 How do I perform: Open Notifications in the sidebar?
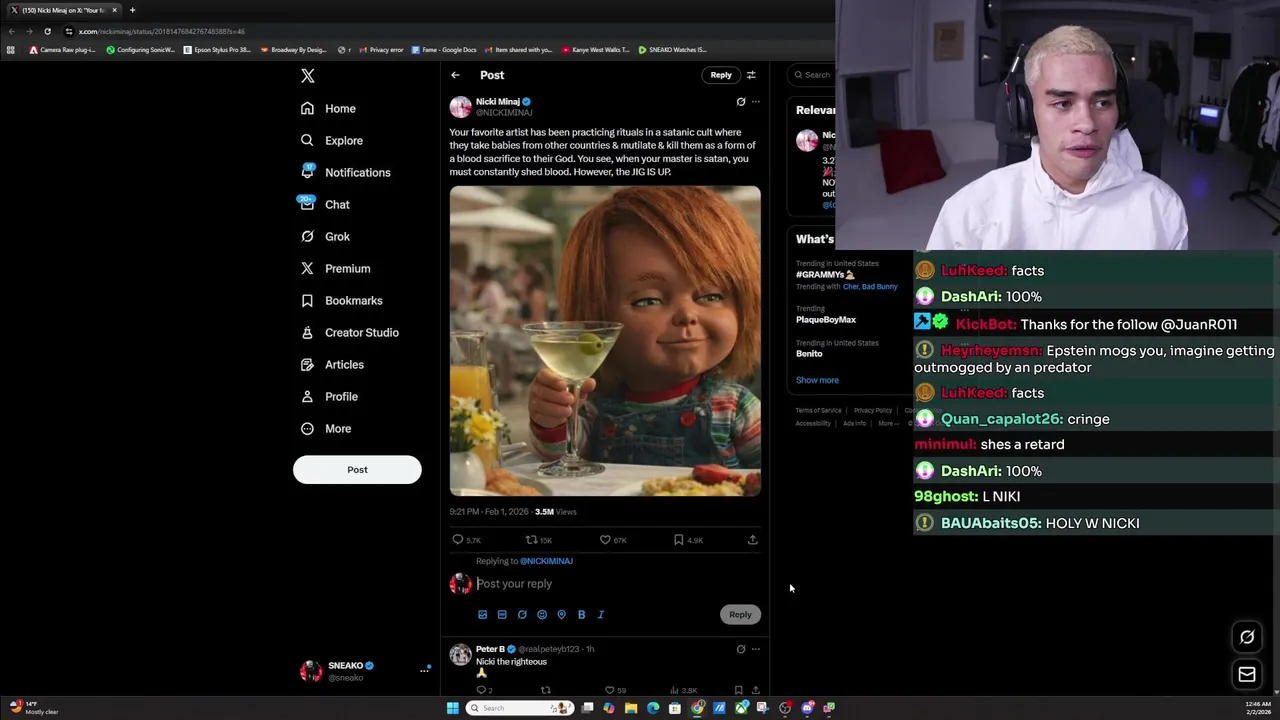click(346, 172)
